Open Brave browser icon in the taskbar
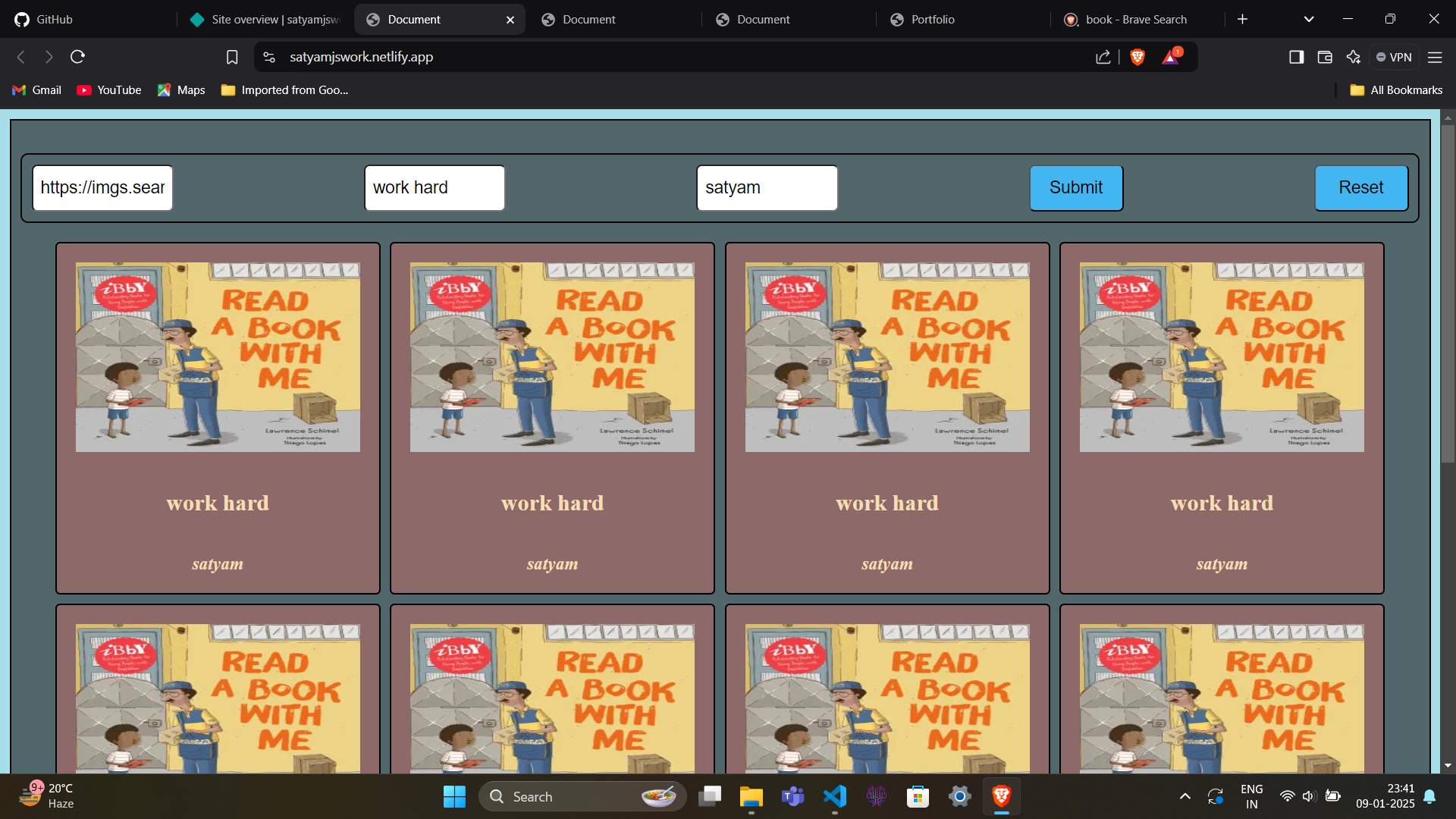This screenshot has width=1456, height=819. (1001, 796)
